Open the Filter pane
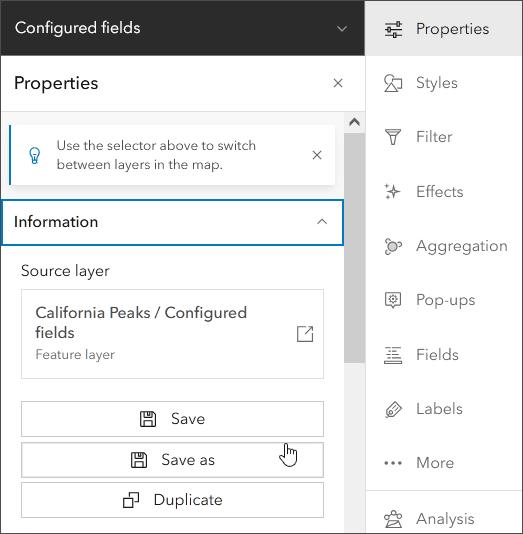 (x=444, y=137)
